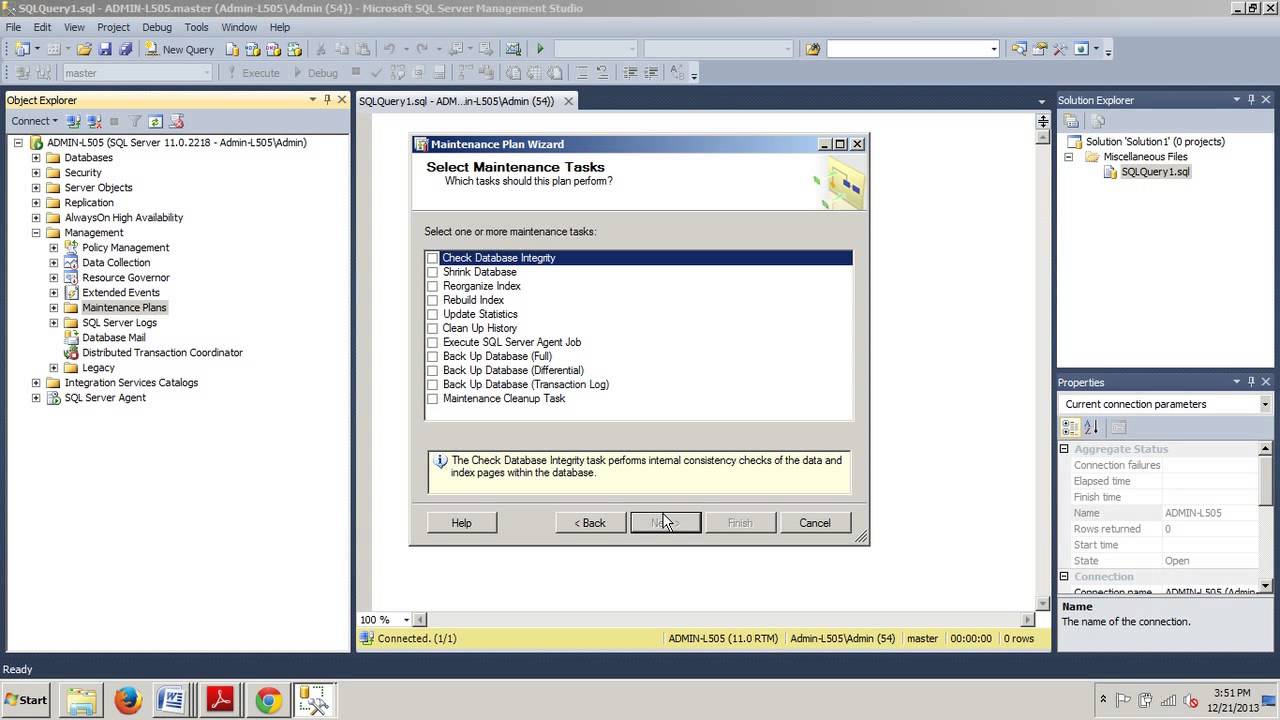Check Back Up Database (Full) checkbox
This screenshot has width=1280, height=720.
433,356
